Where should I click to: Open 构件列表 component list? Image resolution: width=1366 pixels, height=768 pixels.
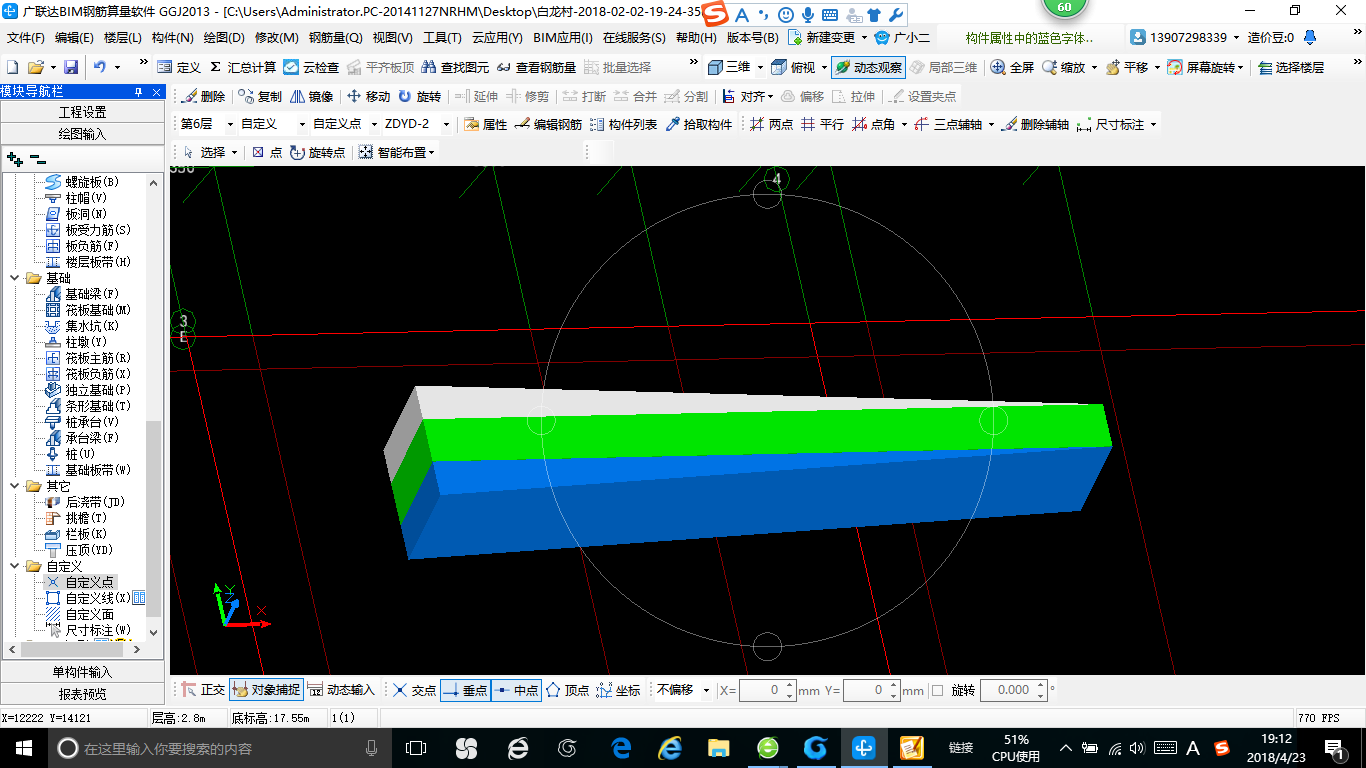pos(624,124)
